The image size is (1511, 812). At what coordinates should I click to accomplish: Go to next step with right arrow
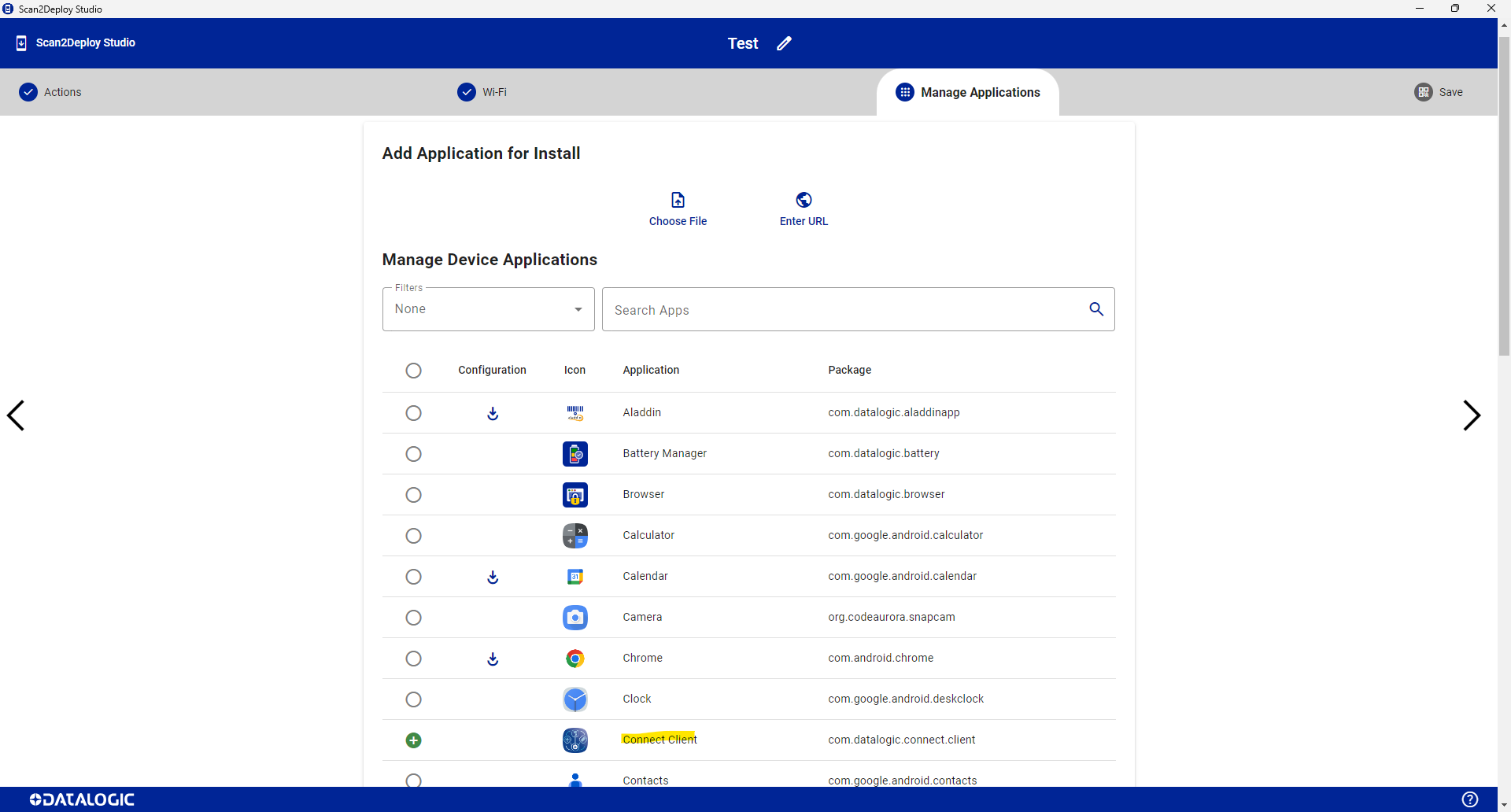pyautogui.click(x=1472, y=415)
